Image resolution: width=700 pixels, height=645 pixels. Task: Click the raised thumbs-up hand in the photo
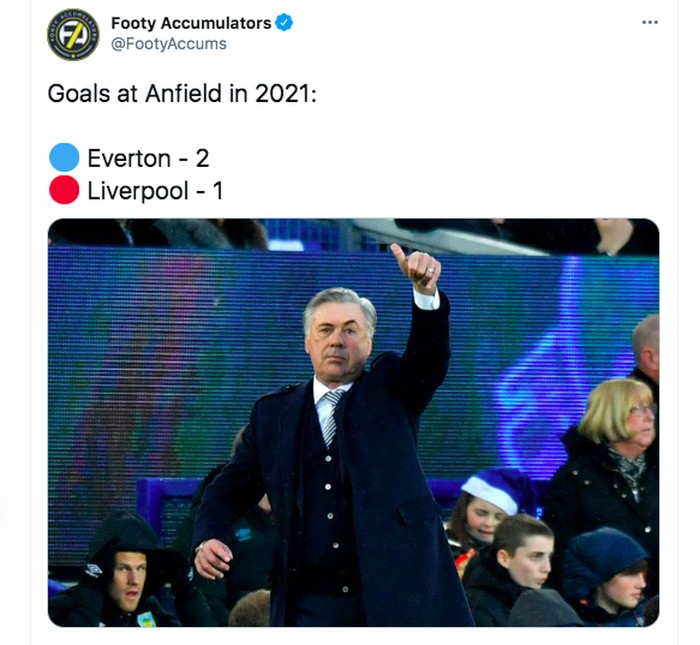pos(416,267)
